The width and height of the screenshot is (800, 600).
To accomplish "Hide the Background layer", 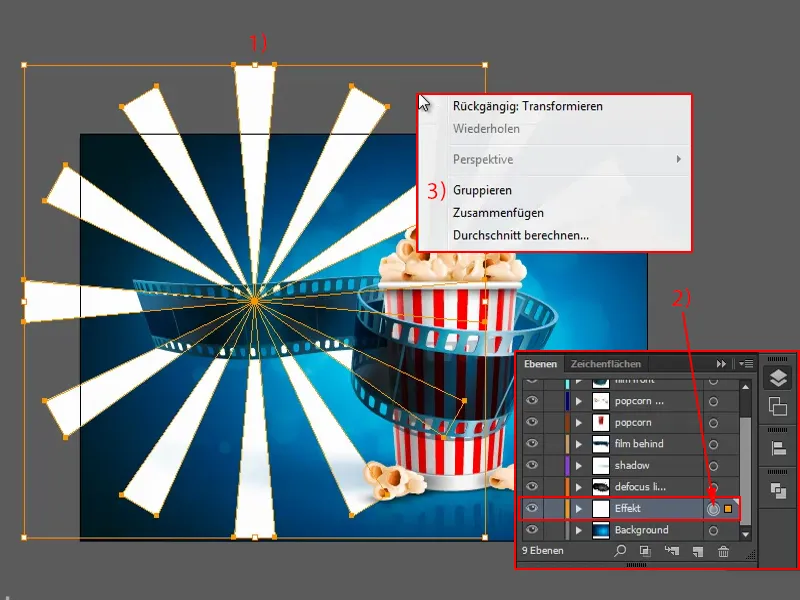I will tap(532, 530).
